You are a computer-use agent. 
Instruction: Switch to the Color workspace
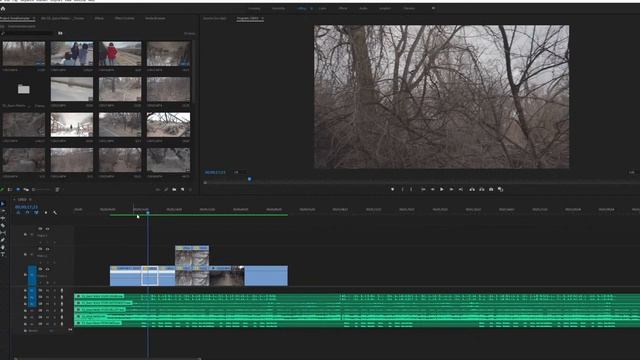click(322, 8)
